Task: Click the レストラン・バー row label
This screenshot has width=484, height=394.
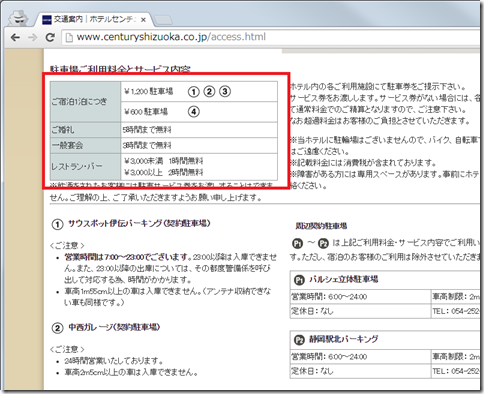Action: pos(85,167)
